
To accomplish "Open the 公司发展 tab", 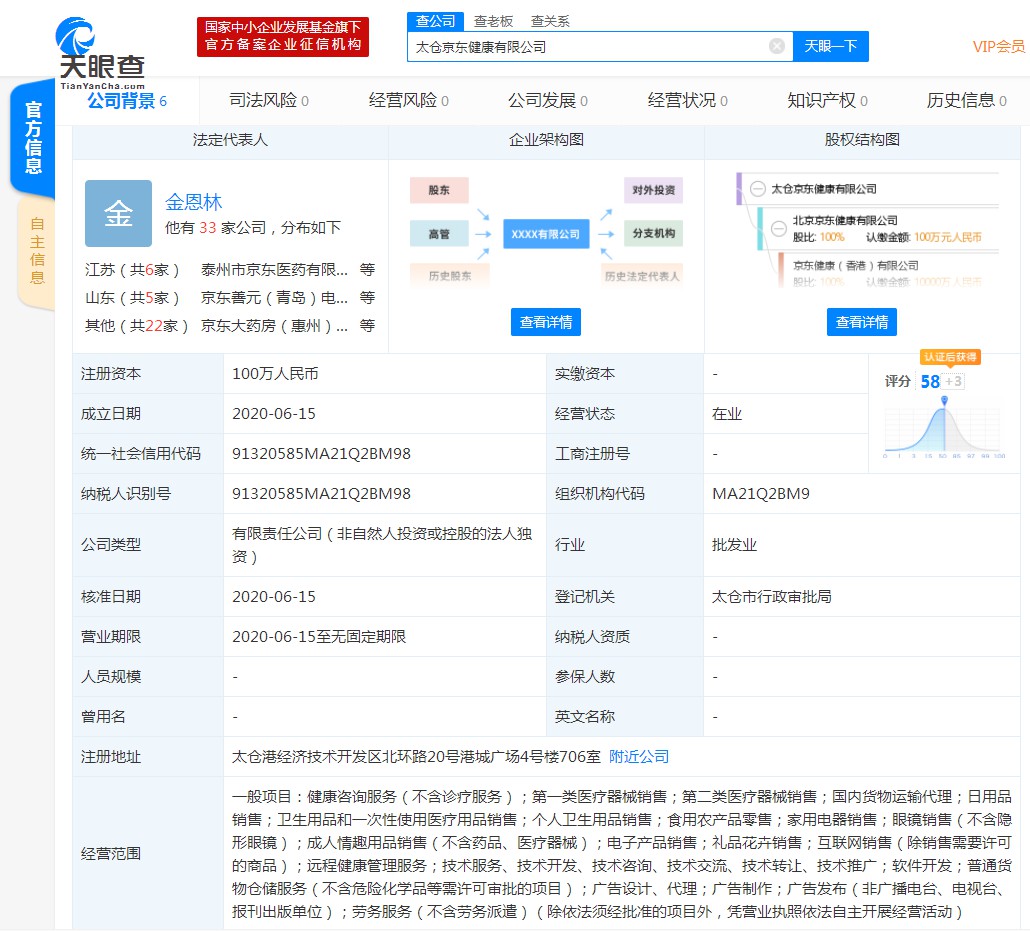I will point(548,101).
